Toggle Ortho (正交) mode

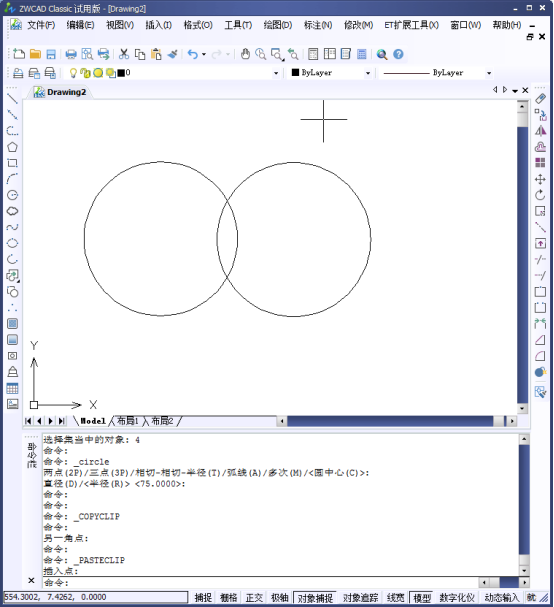pyautogui.click(x=254, y=597)
